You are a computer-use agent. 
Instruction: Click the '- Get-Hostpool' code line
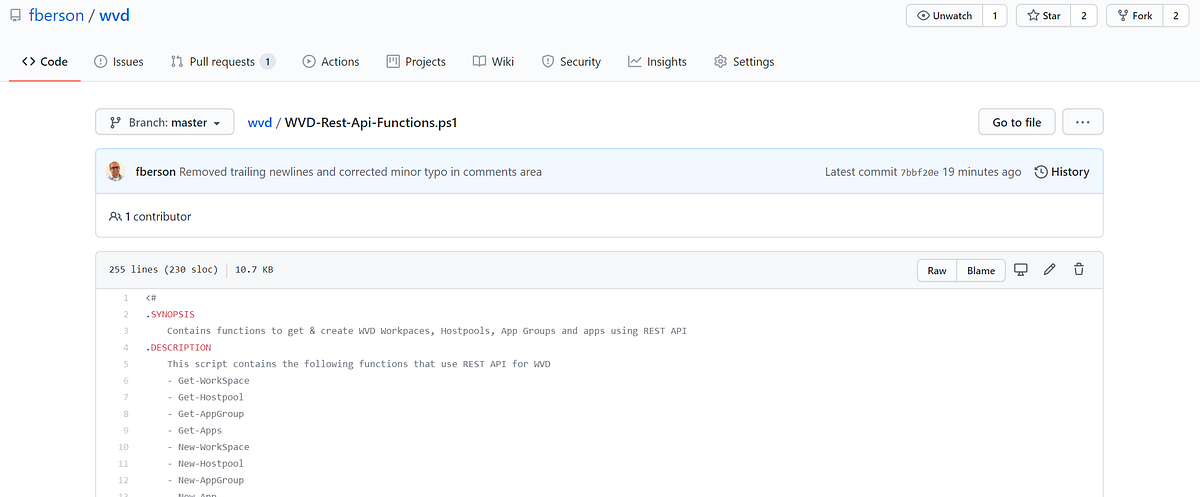[x=205, y=397]
